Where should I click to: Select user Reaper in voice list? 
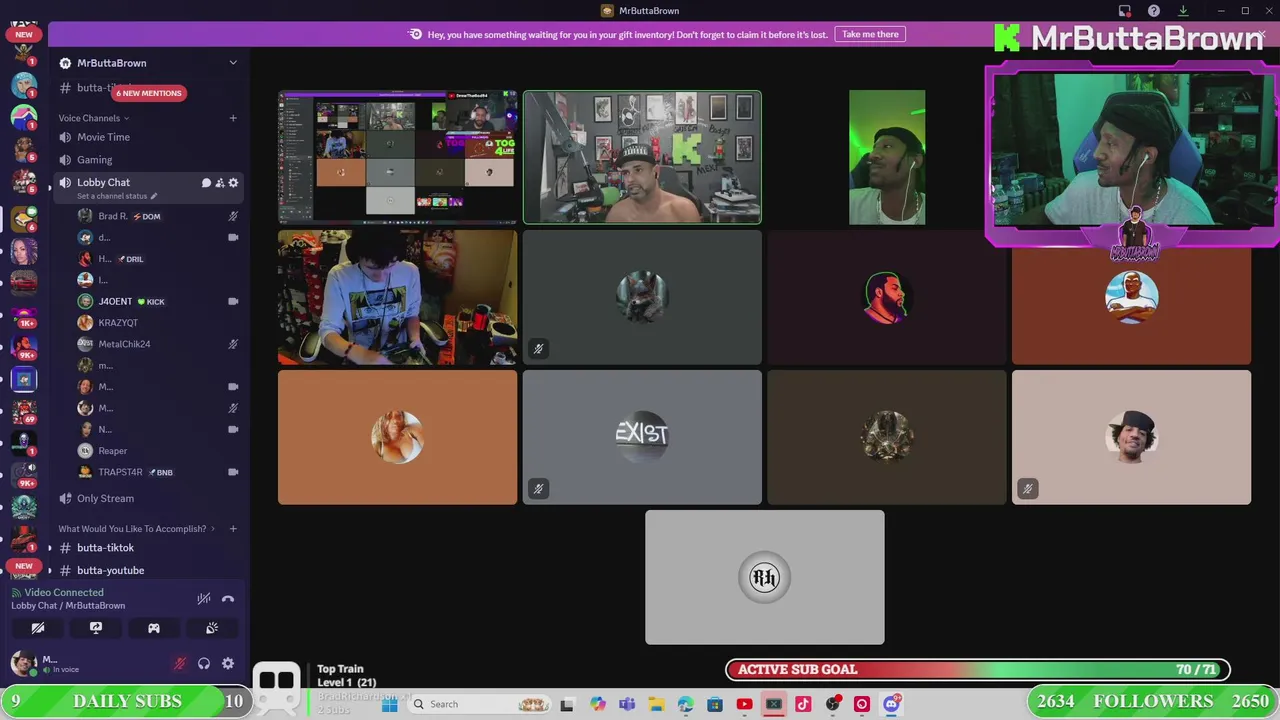(158, 451)
